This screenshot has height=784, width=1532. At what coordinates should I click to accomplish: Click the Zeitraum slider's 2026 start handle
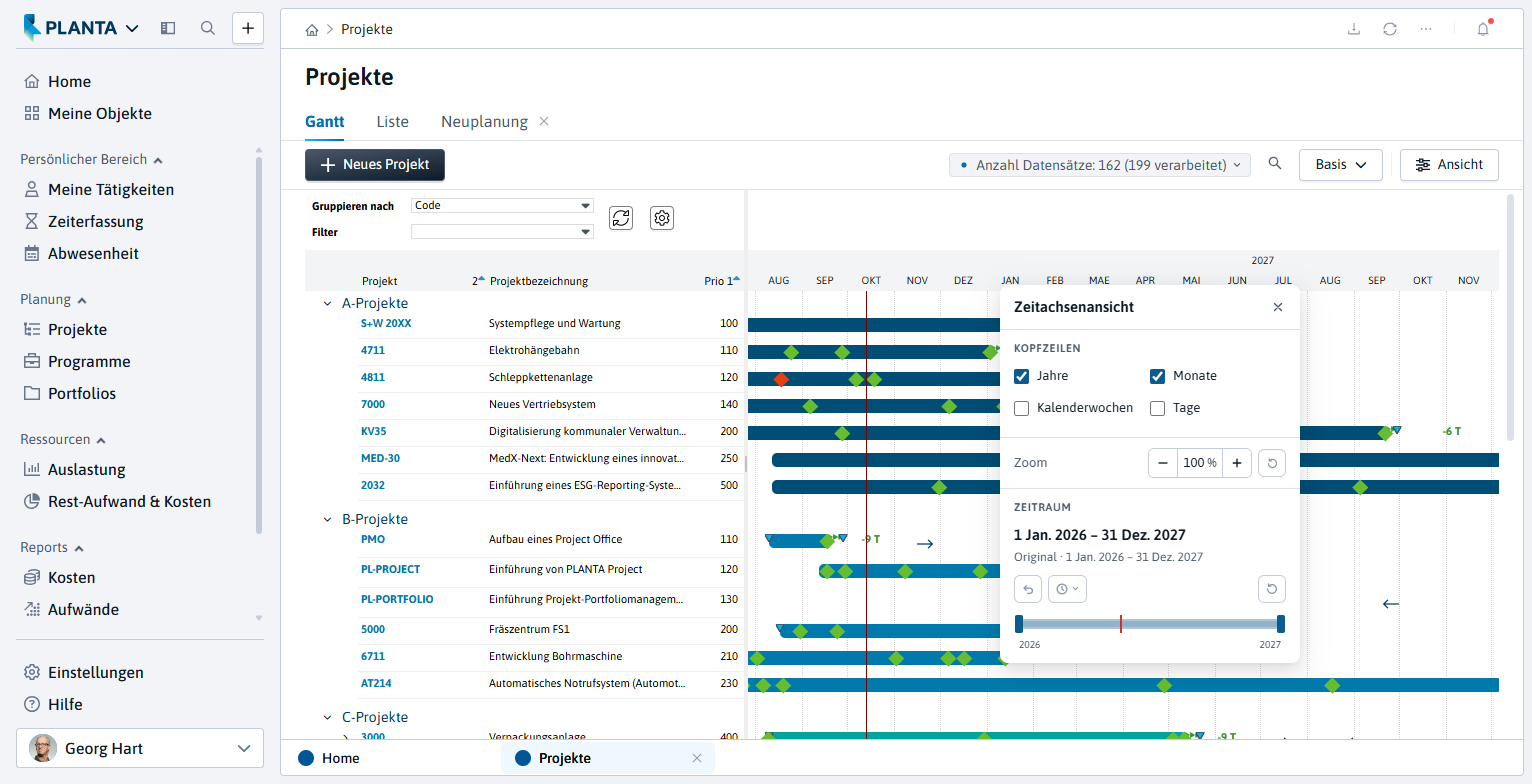coord(1019,624)
